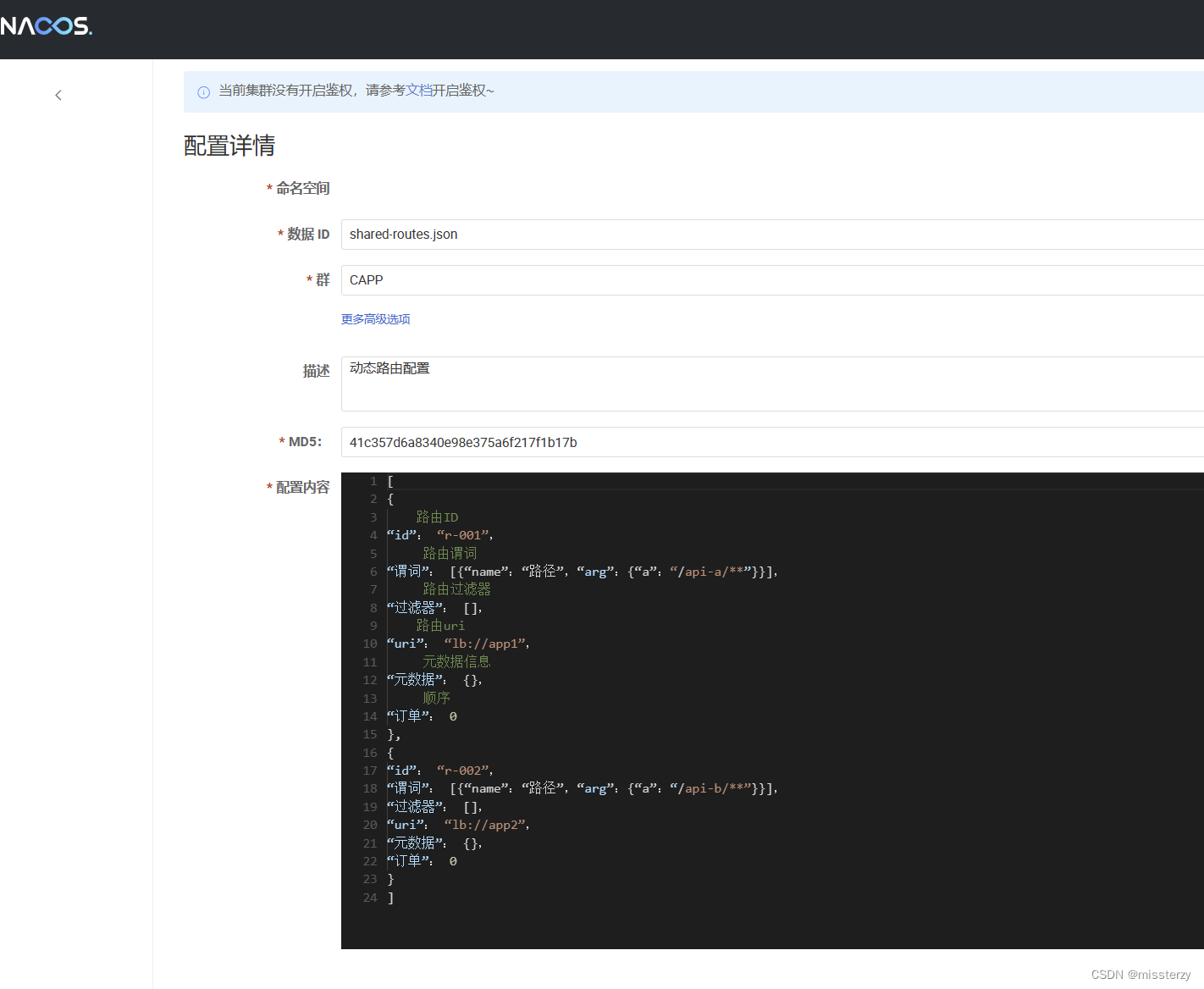This screenshot has width=1204, height=989.
Task: Click the 路由ID comment in the editor
Action: click(437, 517)
